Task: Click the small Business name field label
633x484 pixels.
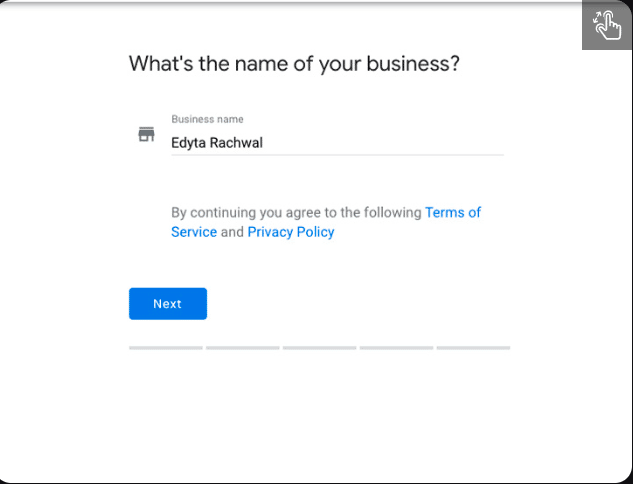Action: 207,120
